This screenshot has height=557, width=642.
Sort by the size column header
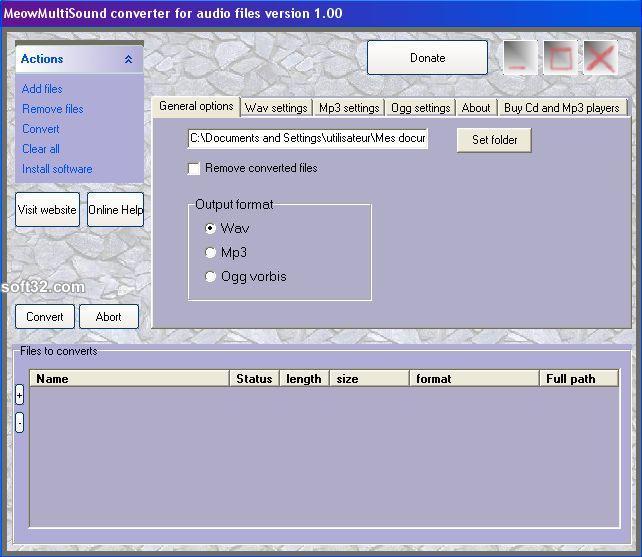(x=370, y=378)
